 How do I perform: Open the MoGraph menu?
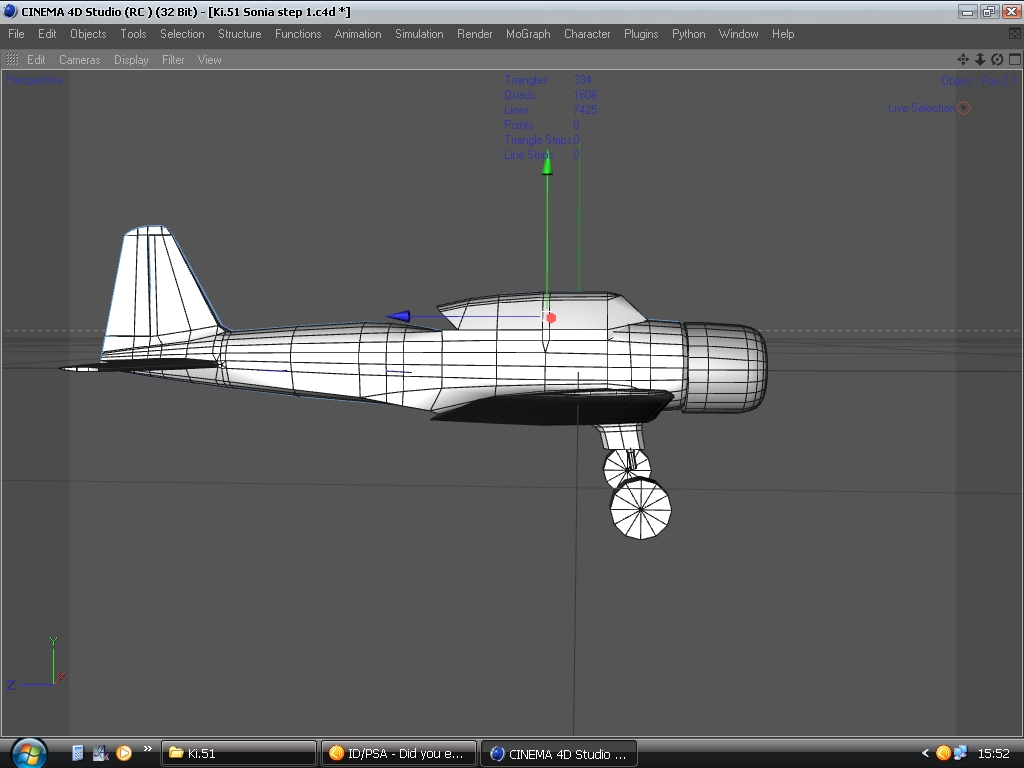tap(528, 34)
